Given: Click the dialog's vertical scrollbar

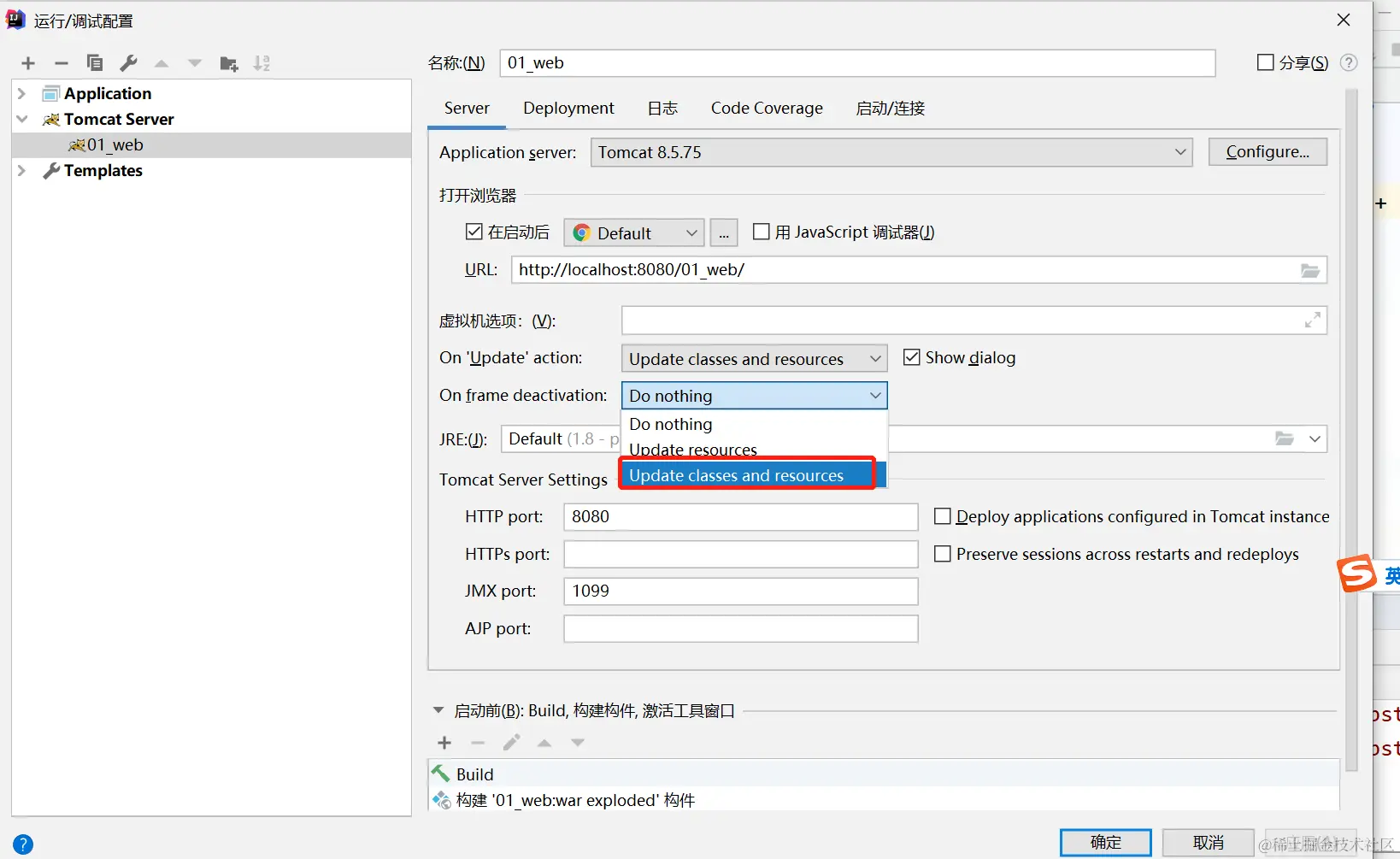Looking at the screenshot, I should (x=1351, y=430).
